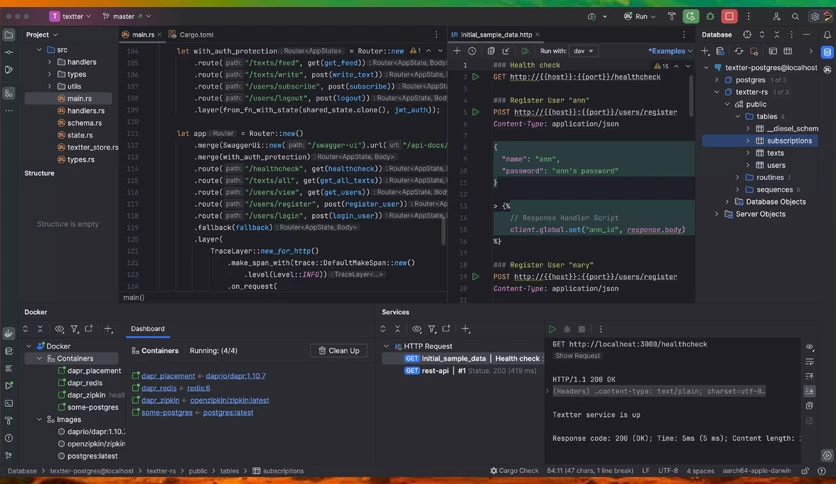
Task: Collapse the Docker Images node
Action: [39, 420]
